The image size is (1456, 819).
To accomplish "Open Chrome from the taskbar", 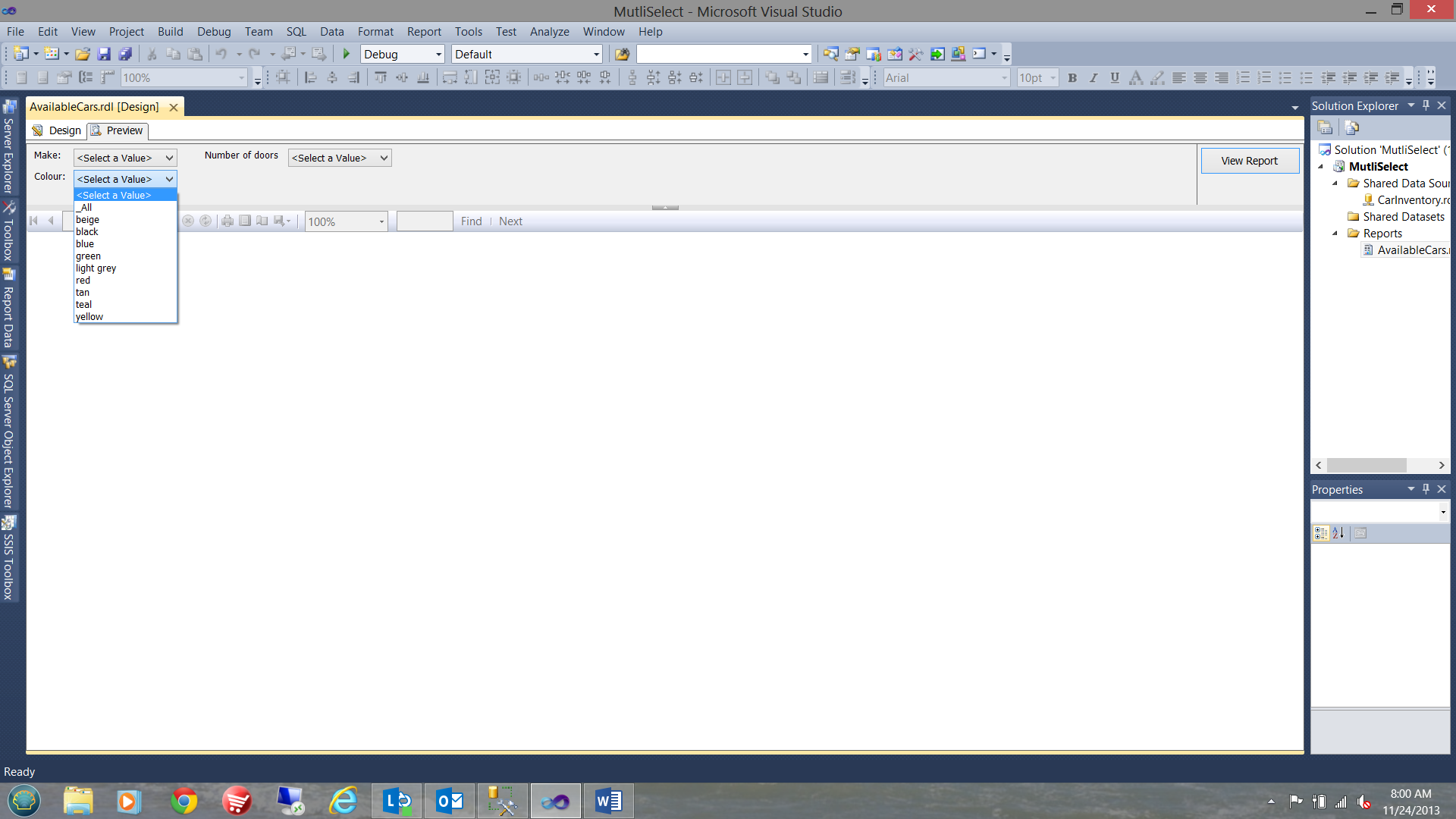I will [184, 801].
